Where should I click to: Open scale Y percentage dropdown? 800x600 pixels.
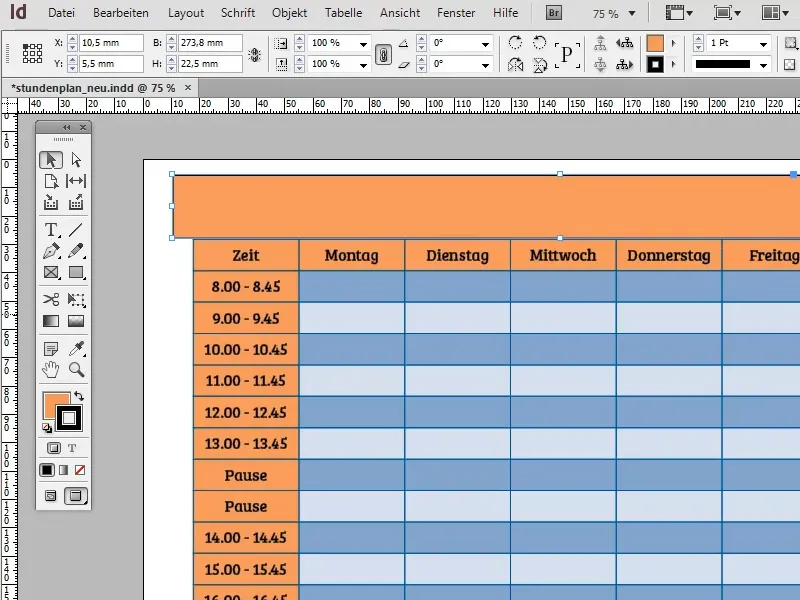tap(363, 65)
